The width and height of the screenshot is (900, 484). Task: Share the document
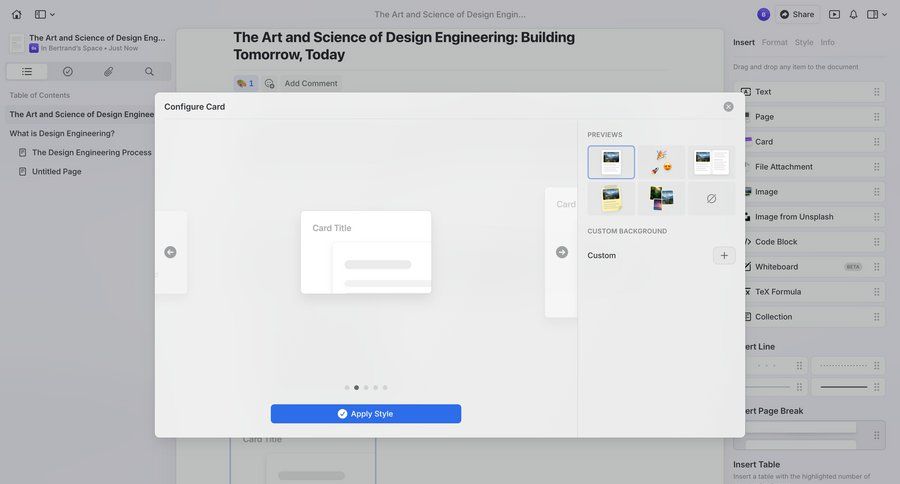point(797,14)
